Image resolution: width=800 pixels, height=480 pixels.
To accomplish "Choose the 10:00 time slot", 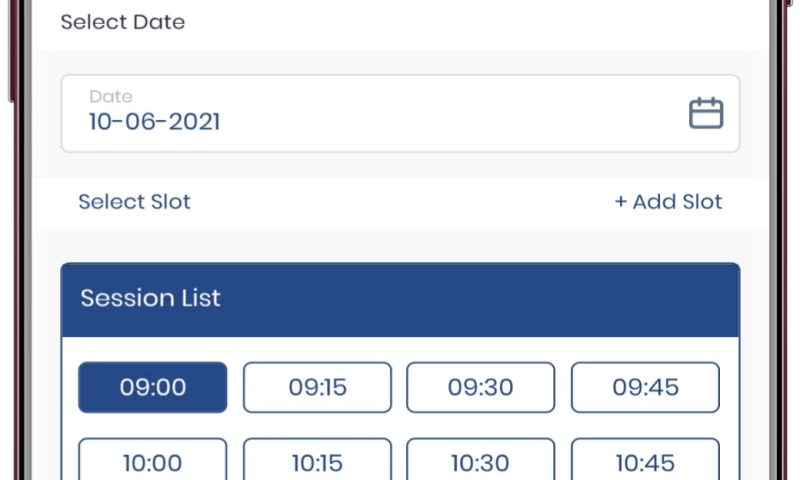I will tap(153, 462).
